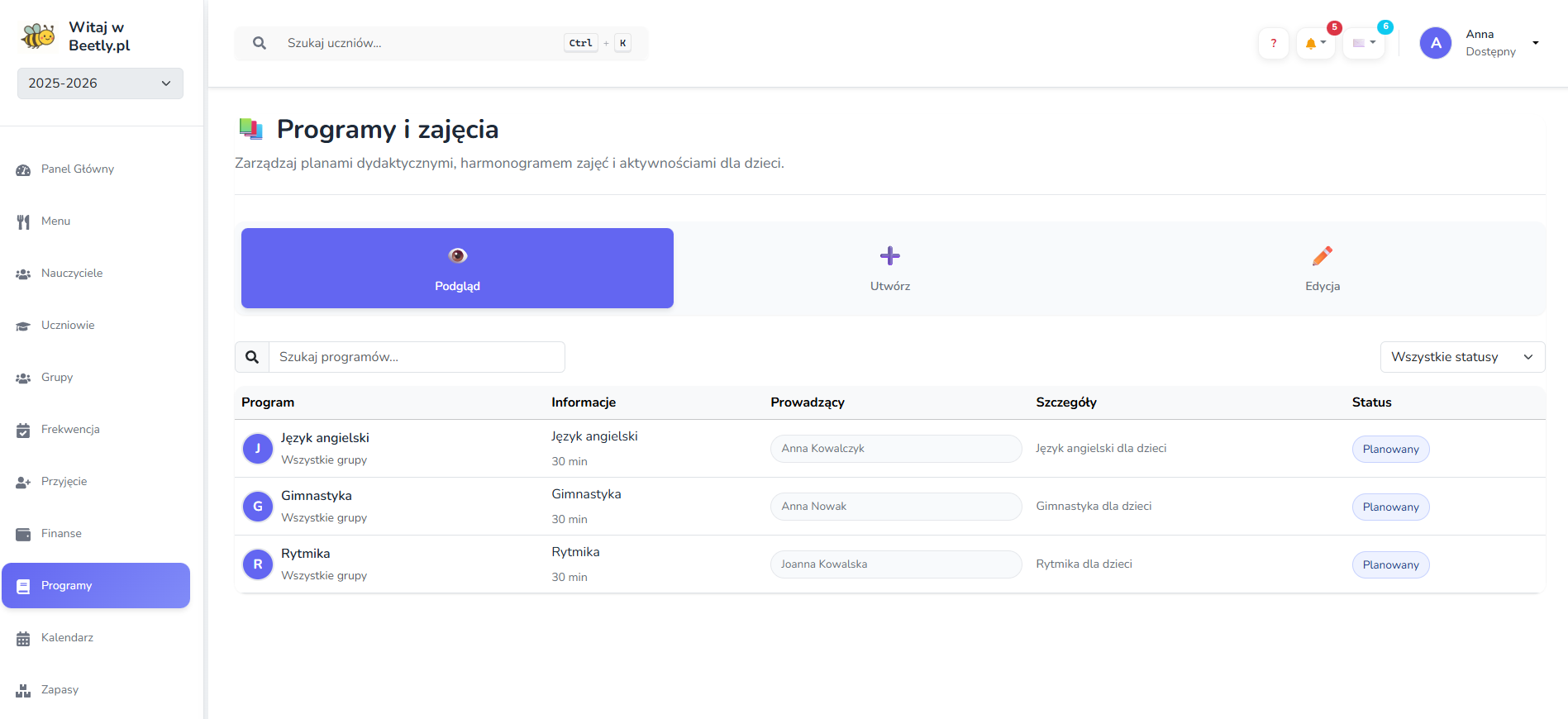This screenshot has width=1568, height=719.
Task: Click the top bar search magnifier icon
Action: point(260,43)
